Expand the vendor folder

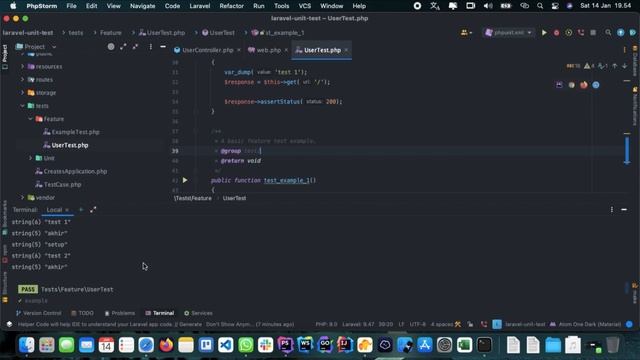click(x=22, y=198)
